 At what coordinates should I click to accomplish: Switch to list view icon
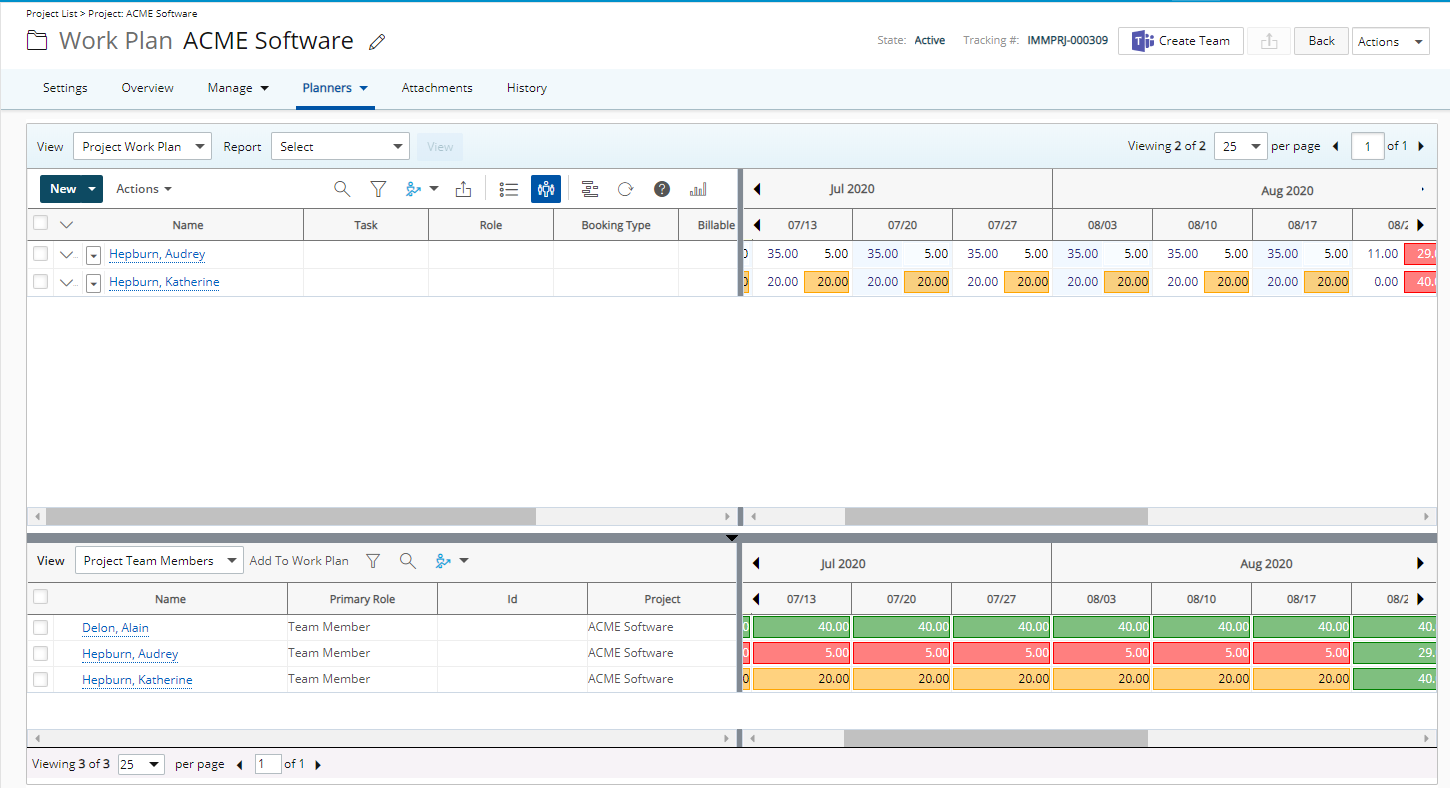tap(508, 189)
